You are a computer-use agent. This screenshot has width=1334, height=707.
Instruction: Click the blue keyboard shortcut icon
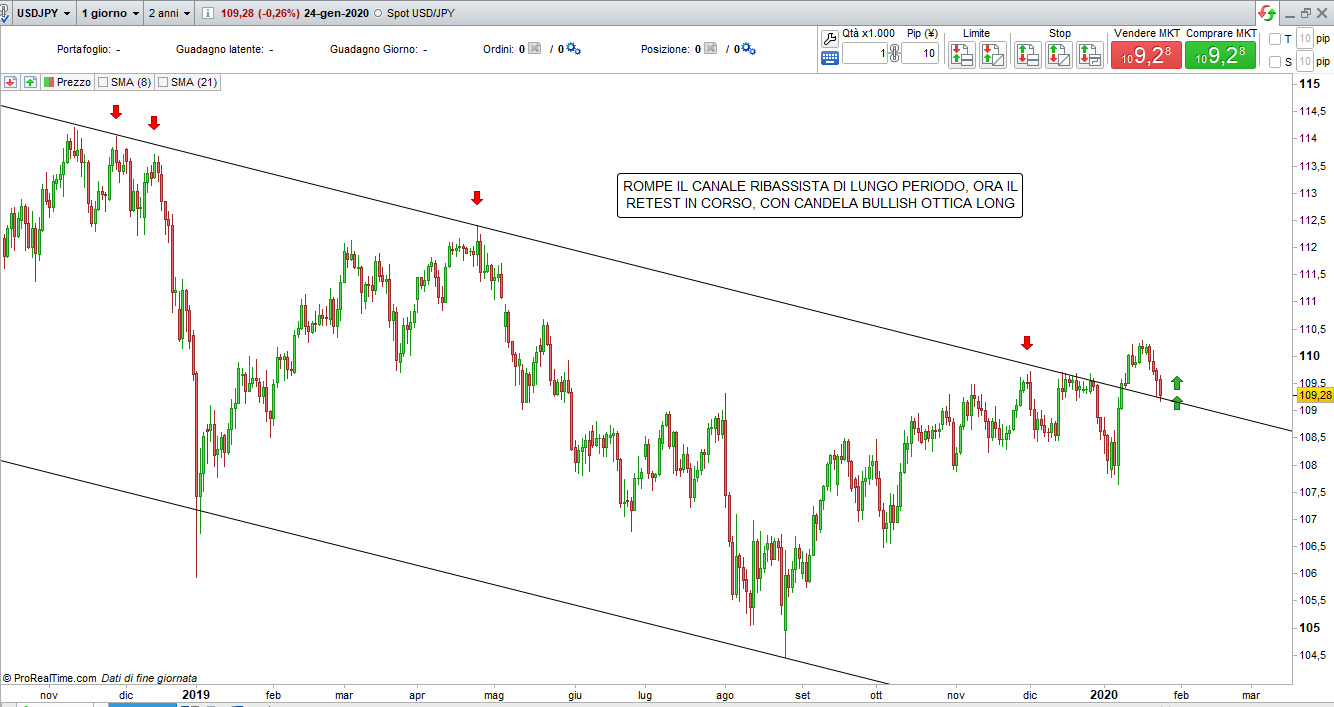tap(830, 58)
